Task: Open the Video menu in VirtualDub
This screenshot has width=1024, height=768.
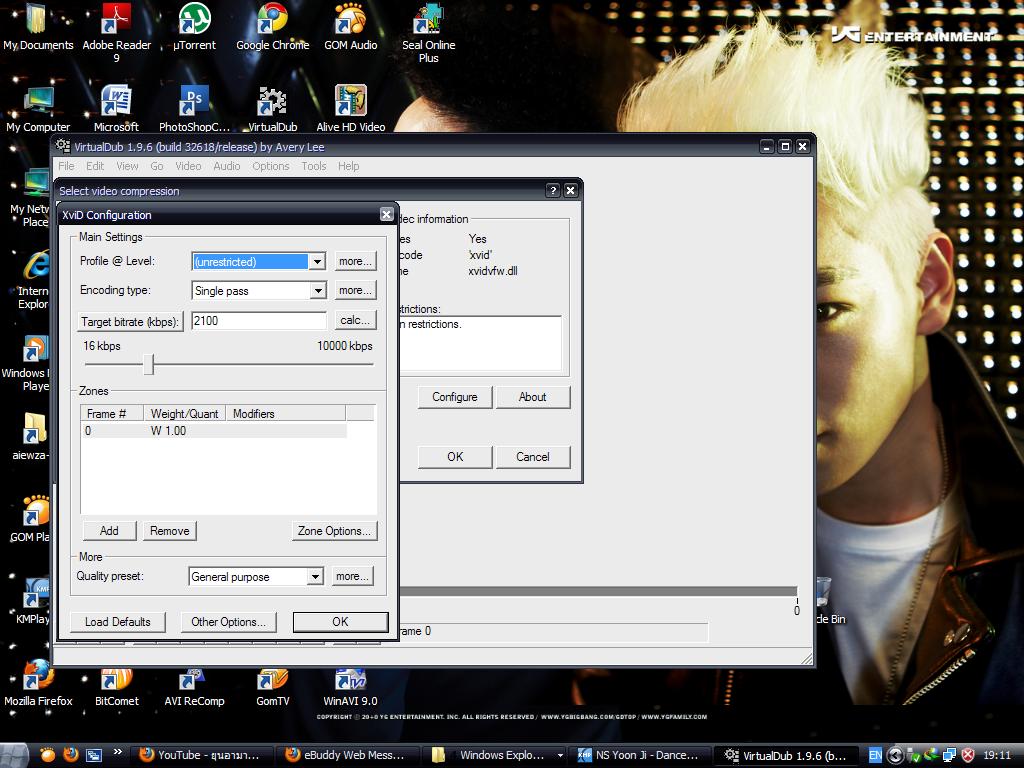Action: tap(188, 166)
